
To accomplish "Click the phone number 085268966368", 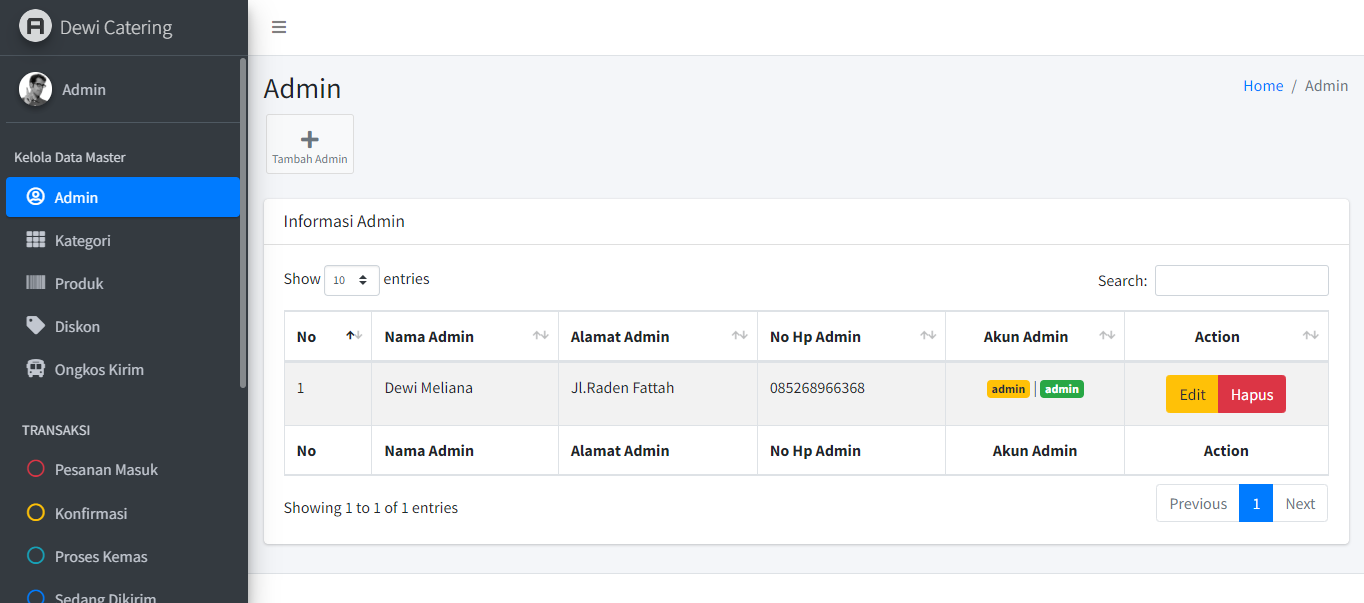I will click(817, 388).
